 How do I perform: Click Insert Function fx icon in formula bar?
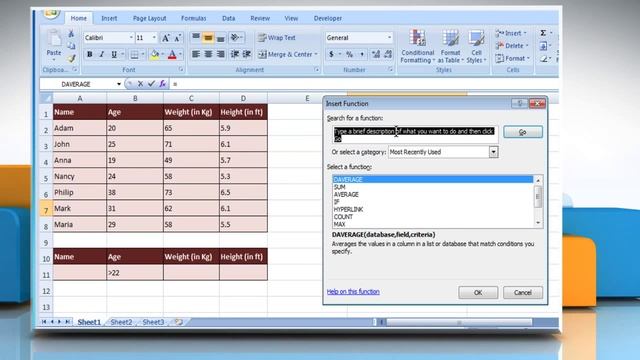[162, 84]
